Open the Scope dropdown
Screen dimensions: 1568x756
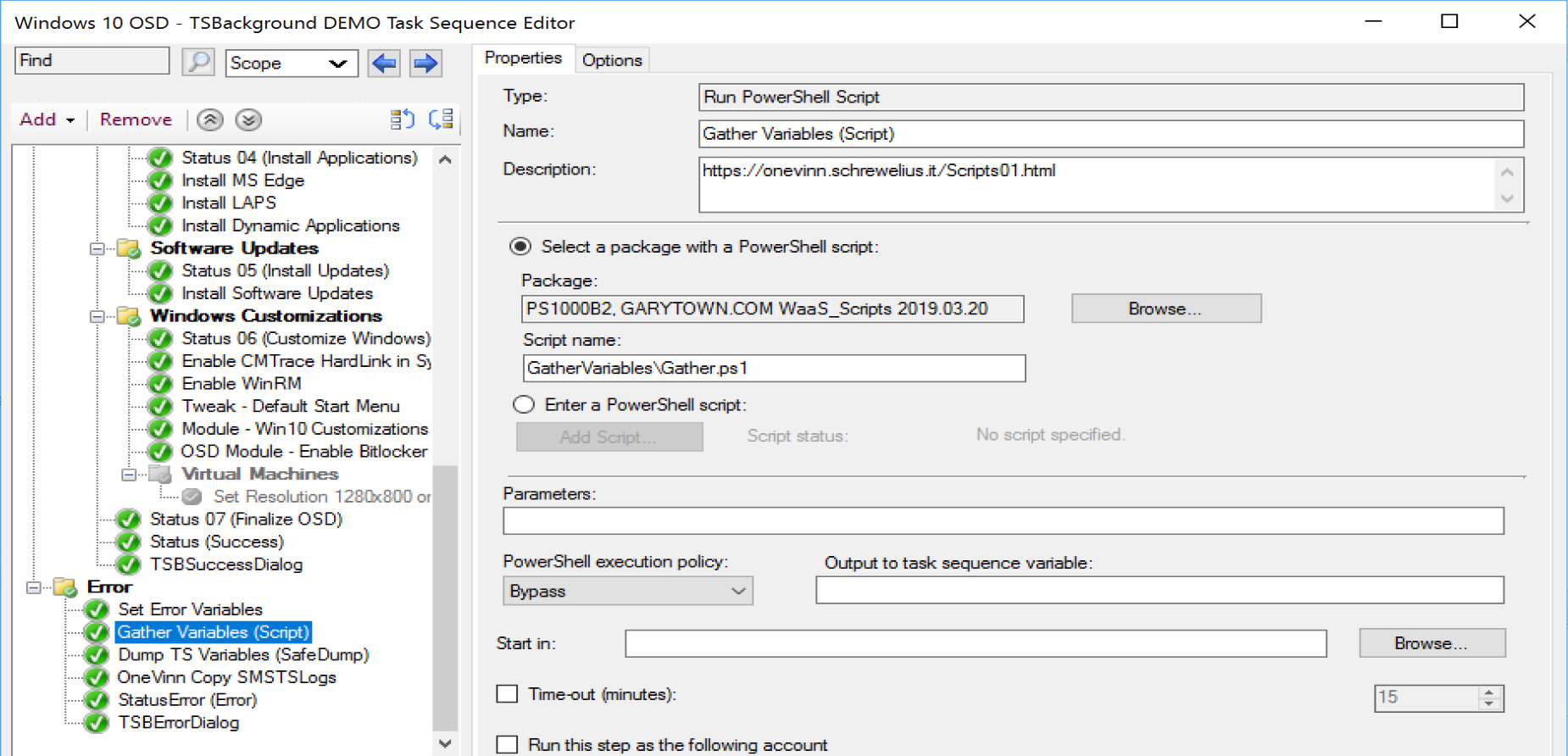tap(292, 64)
